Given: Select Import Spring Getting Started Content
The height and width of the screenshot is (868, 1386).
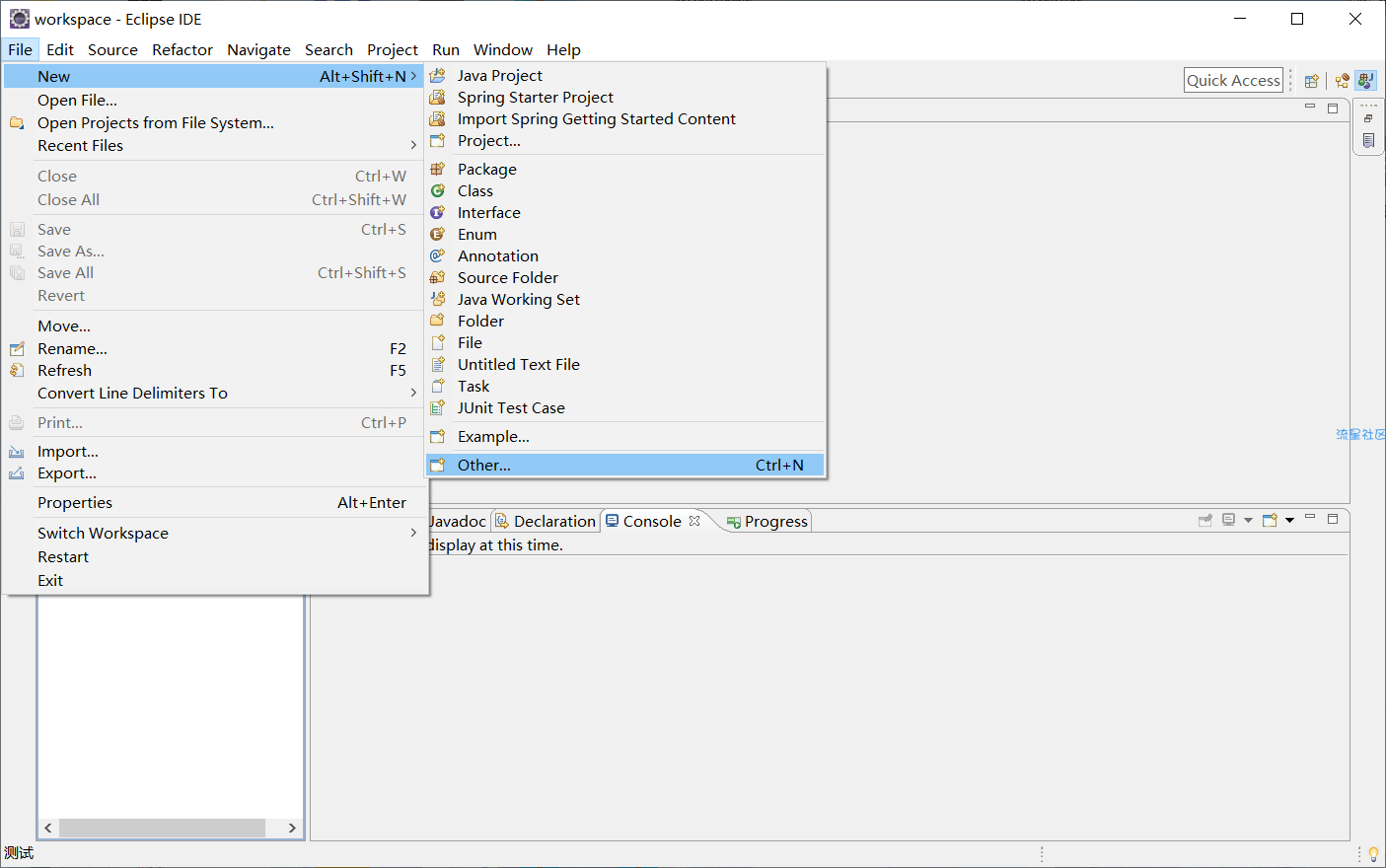Looking at the screenshot, I should coord(625,118).
